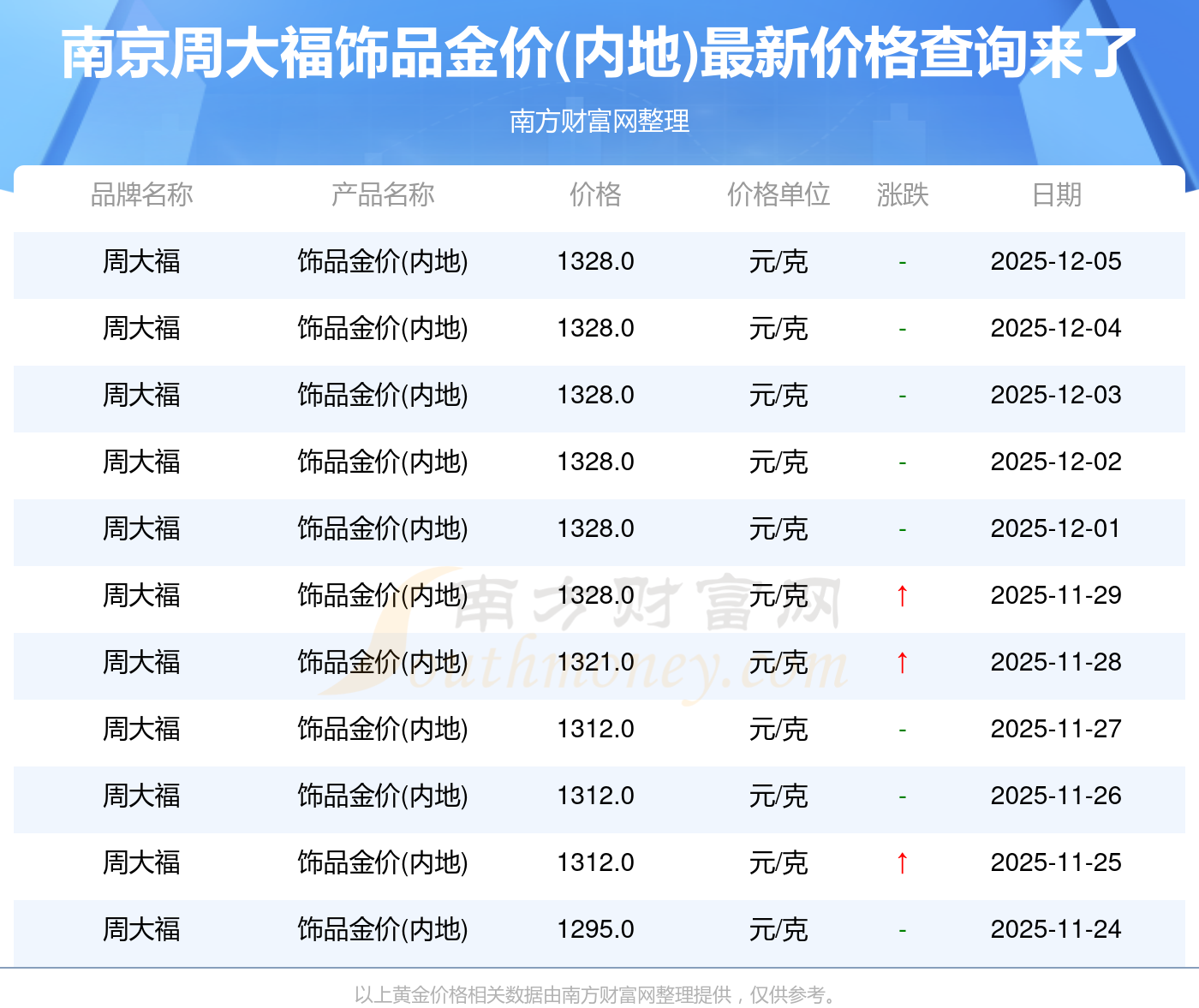
Task: Click 元/克 in the 2025-12-05 row
Action: 778,261
